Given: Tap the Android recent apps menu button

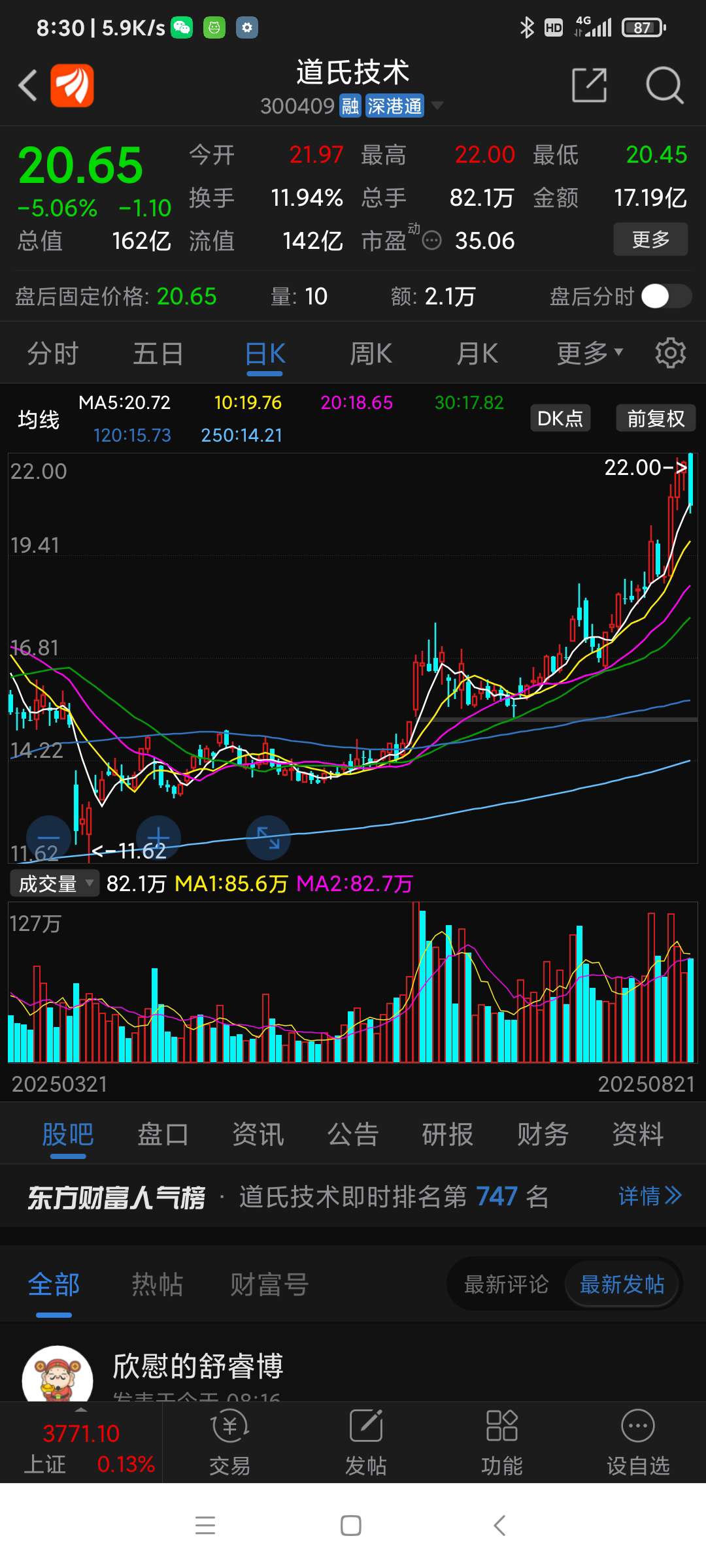Looking at the screenshot, I should pyautogui.click(x=205, y=1526).
